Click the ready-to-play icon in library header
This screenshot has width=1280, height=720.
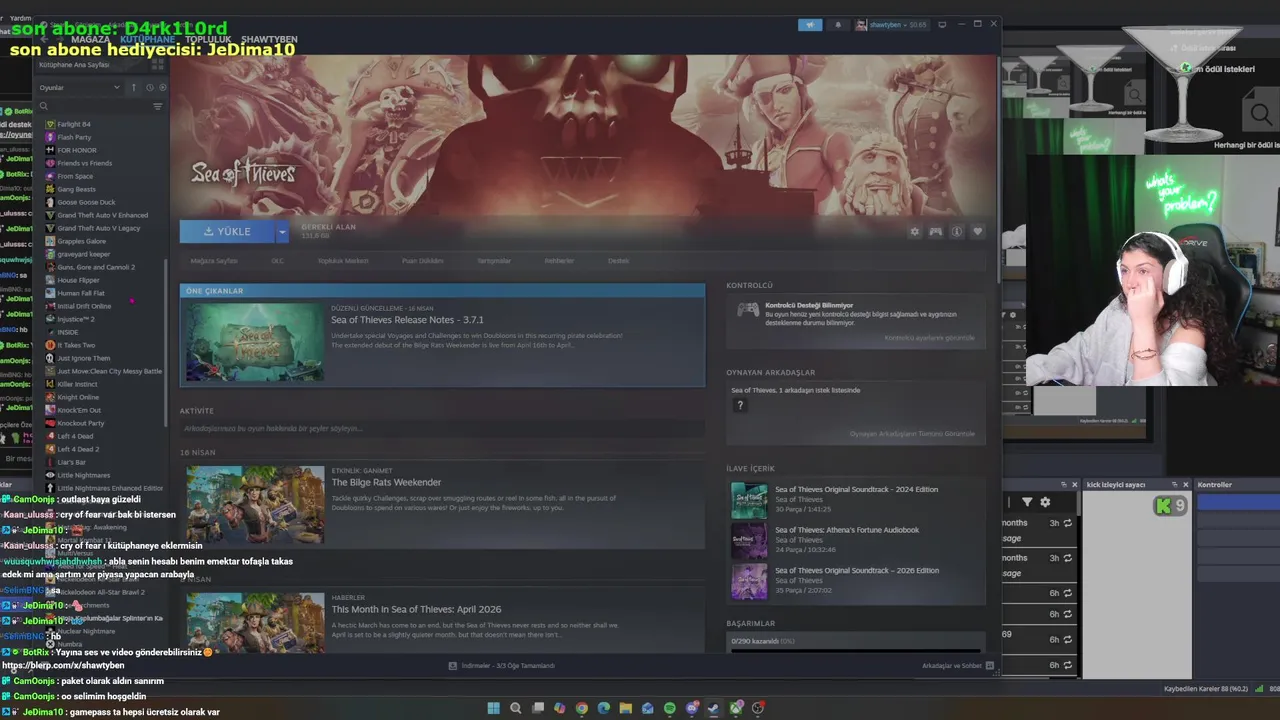pos(162,87)
